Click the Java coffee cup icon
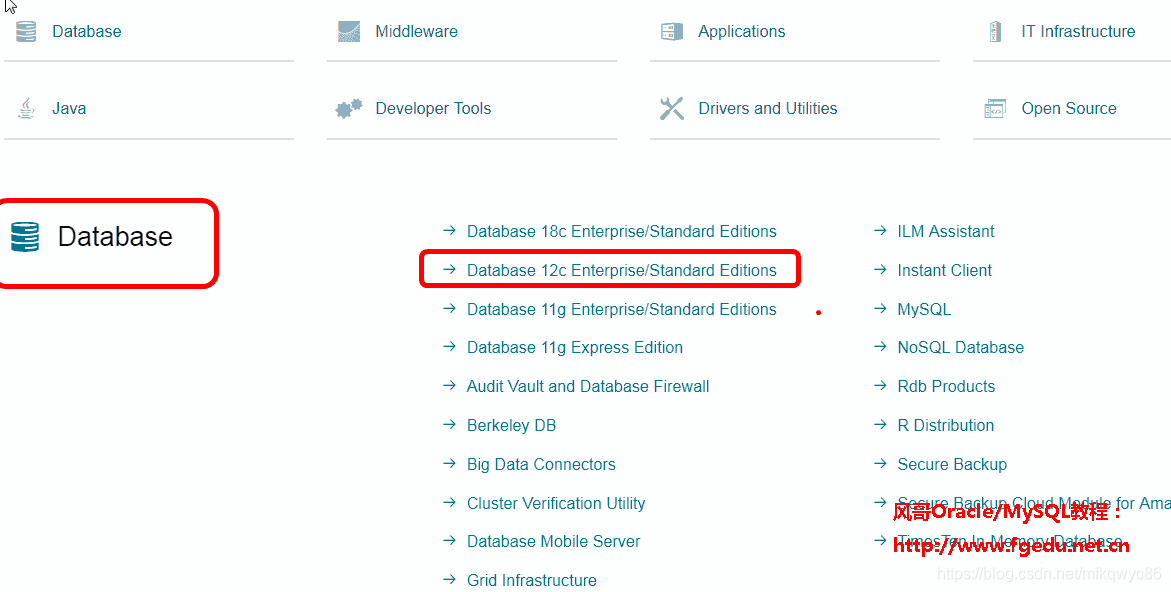This screenshot has height=592, width=1171. [24, 108]
